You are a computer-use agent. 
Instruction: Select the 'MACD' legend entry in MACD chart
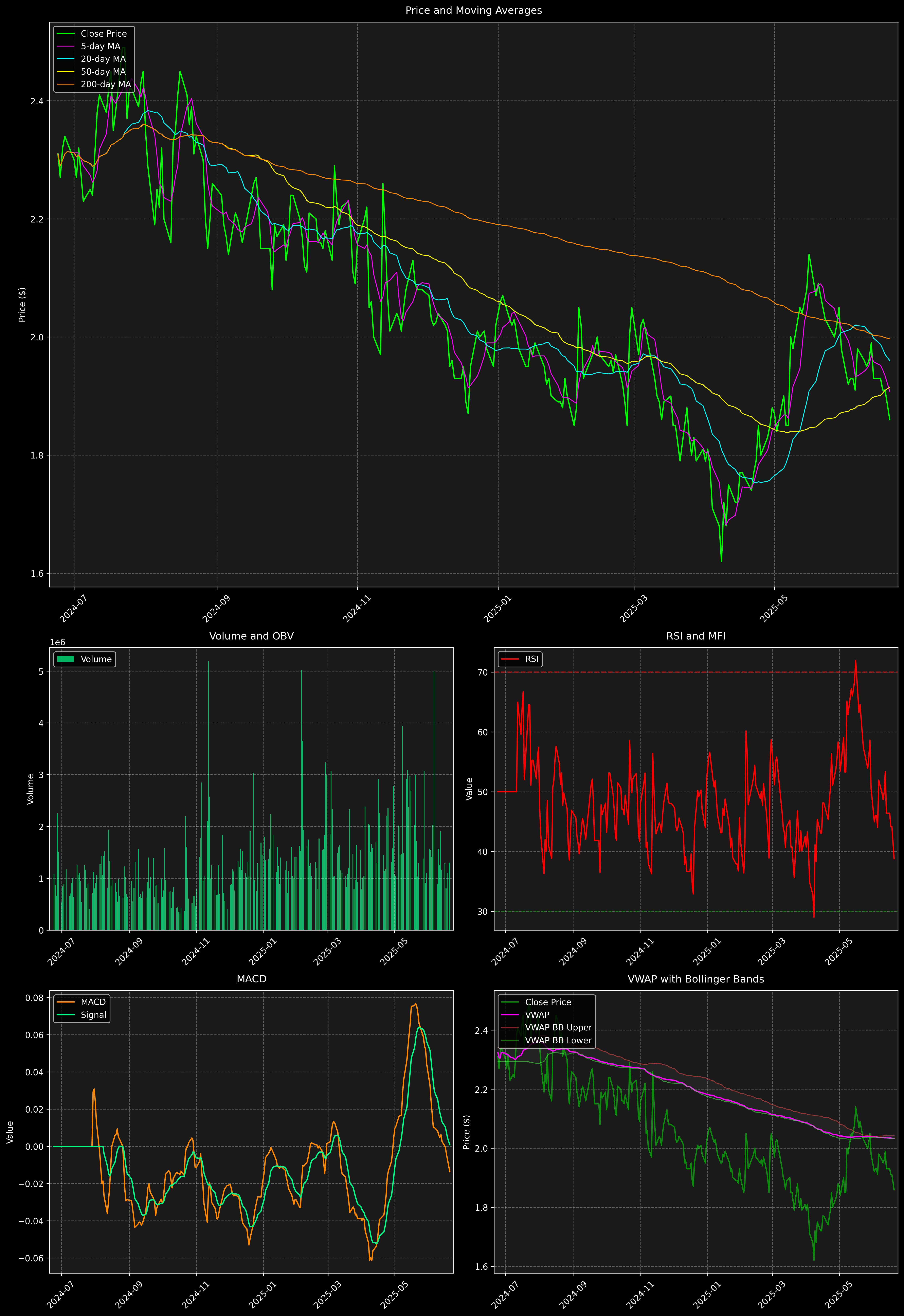[93, 1002]
